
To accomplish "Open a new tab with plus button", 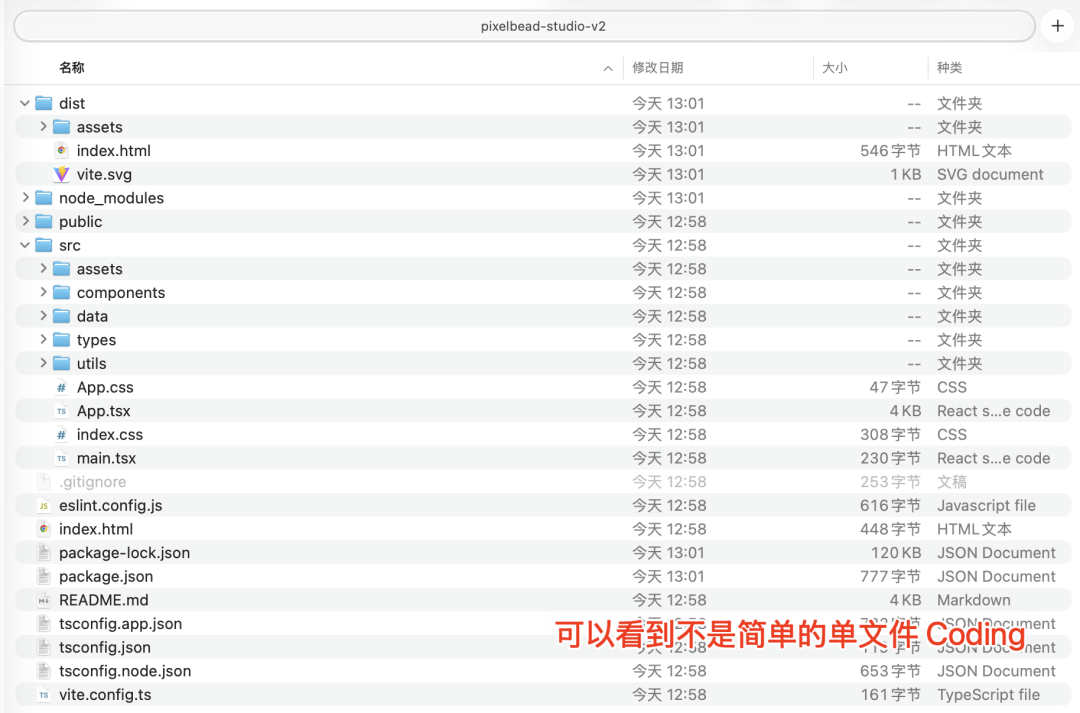I will tap(1058, 26).
